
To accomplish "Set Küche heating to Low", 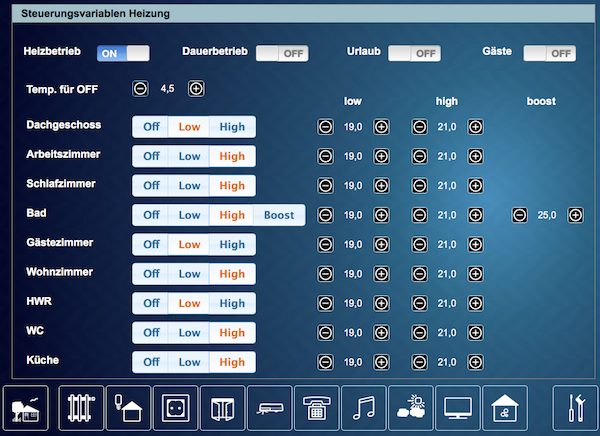I will (x=189, y=362).
